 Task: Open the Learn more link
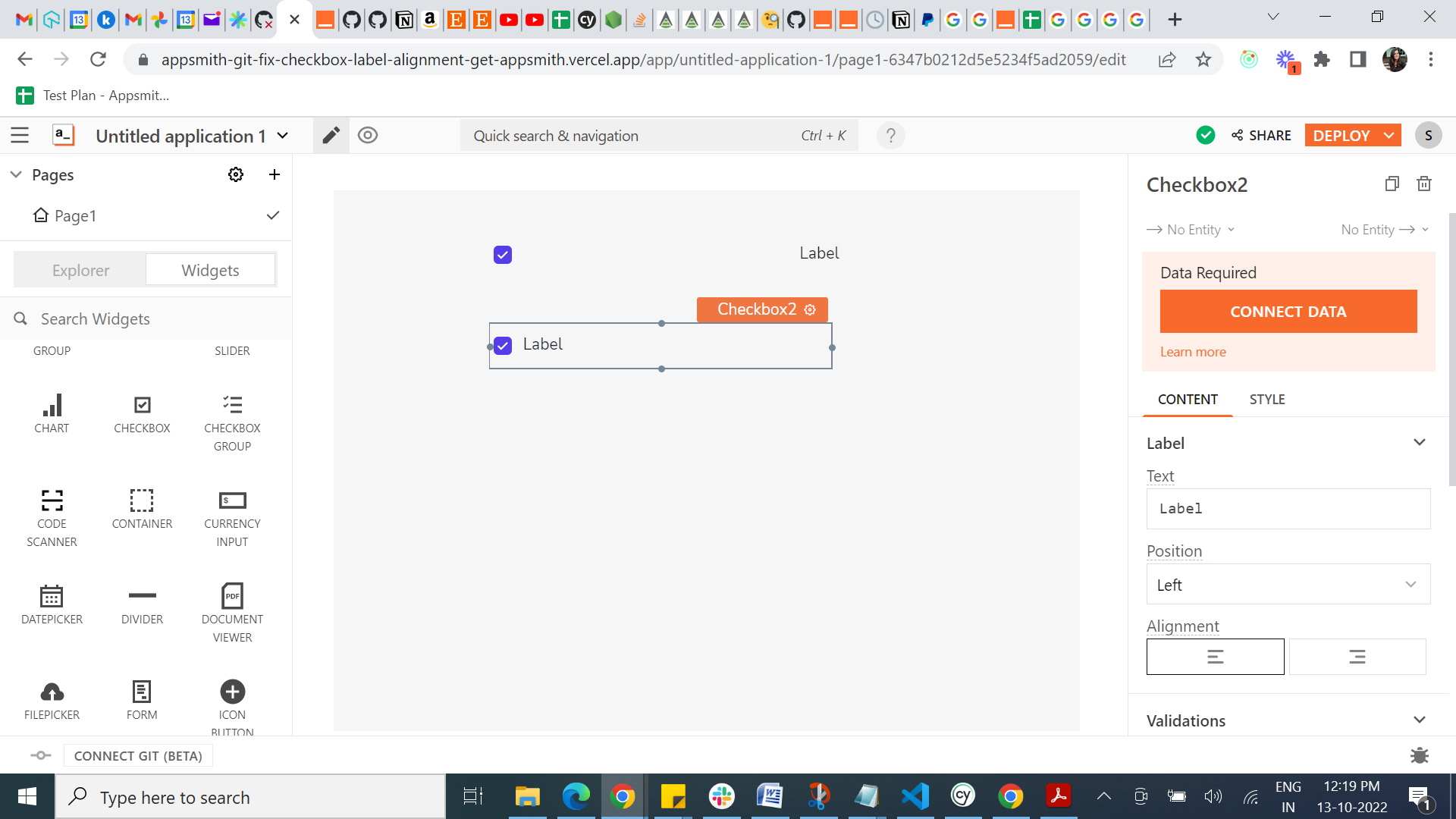(1192, 352)
